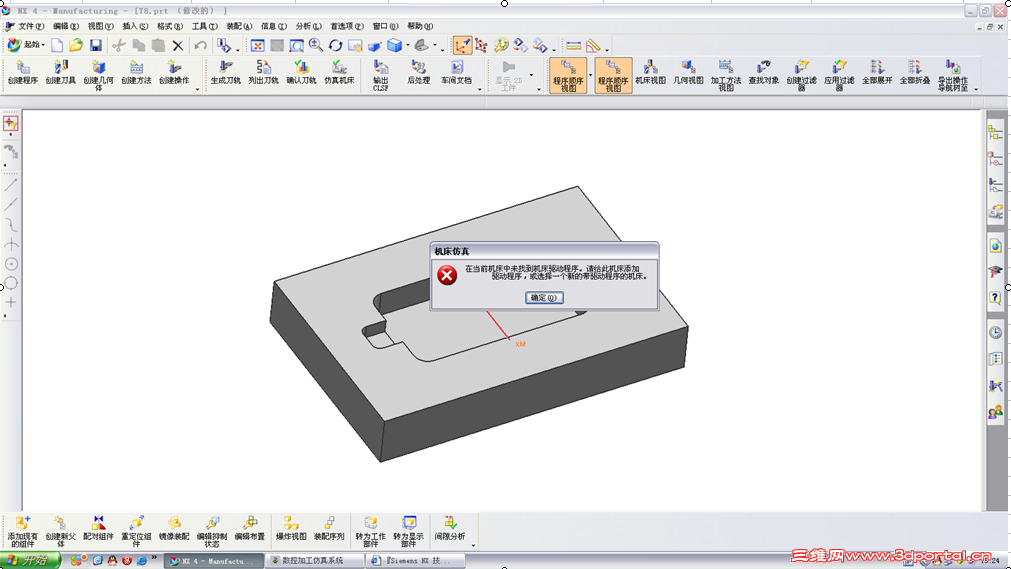This screenshot has width=1011, height=569.
Task: Click the 创建过滤器 icon
Action: click(801, 75)
